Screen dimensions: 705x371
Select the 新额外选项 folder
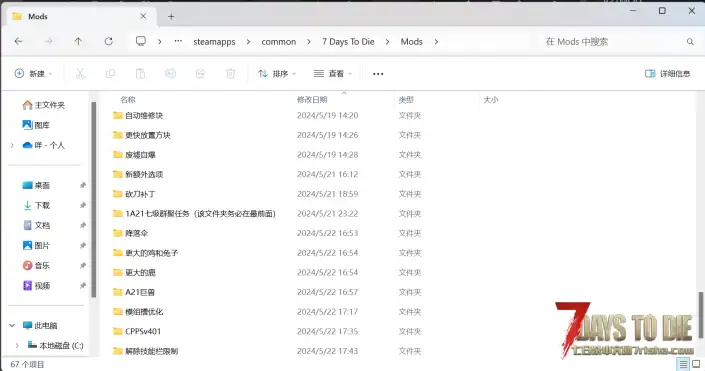click(x=138, y=174)
